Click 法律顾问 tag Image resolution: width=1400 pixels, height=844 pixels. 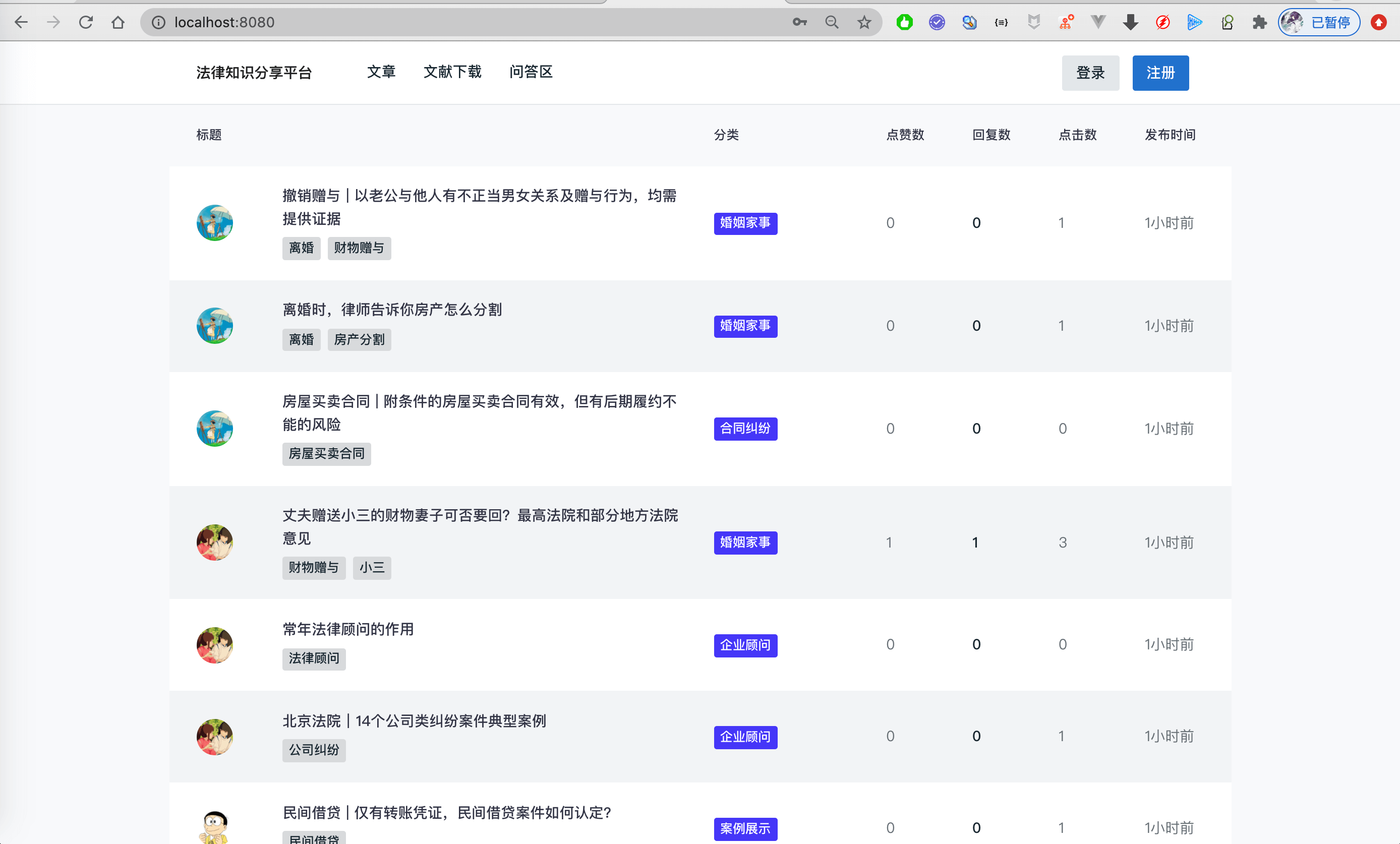point(314,659)
